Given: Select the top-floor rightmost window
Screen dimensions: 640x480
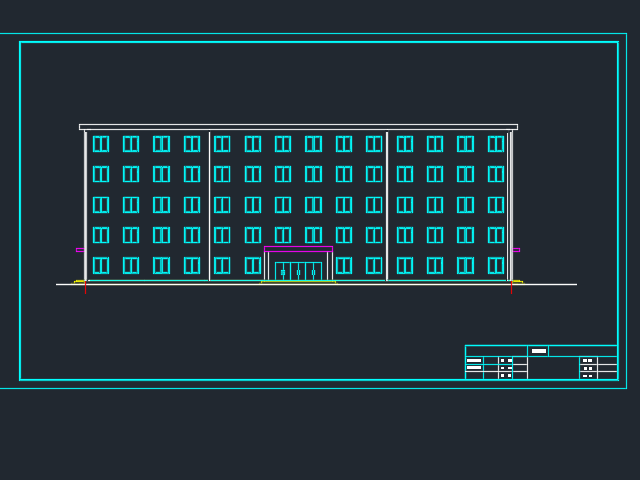Looking at the screenshot, I should pyautogui.click(x=496, y=144).
